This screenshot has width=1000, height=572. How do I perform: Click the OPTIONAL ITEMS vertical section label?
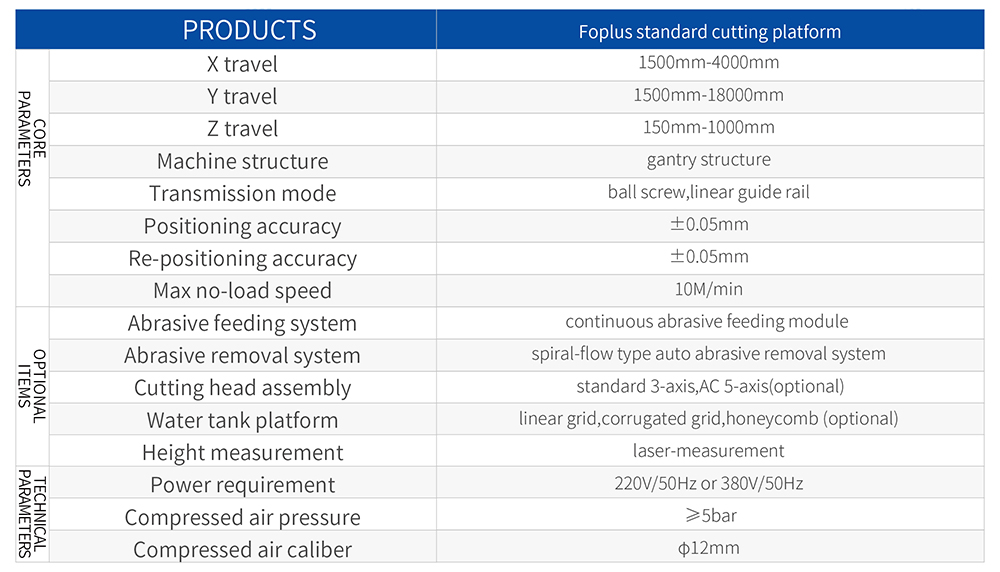coord(32,386)
